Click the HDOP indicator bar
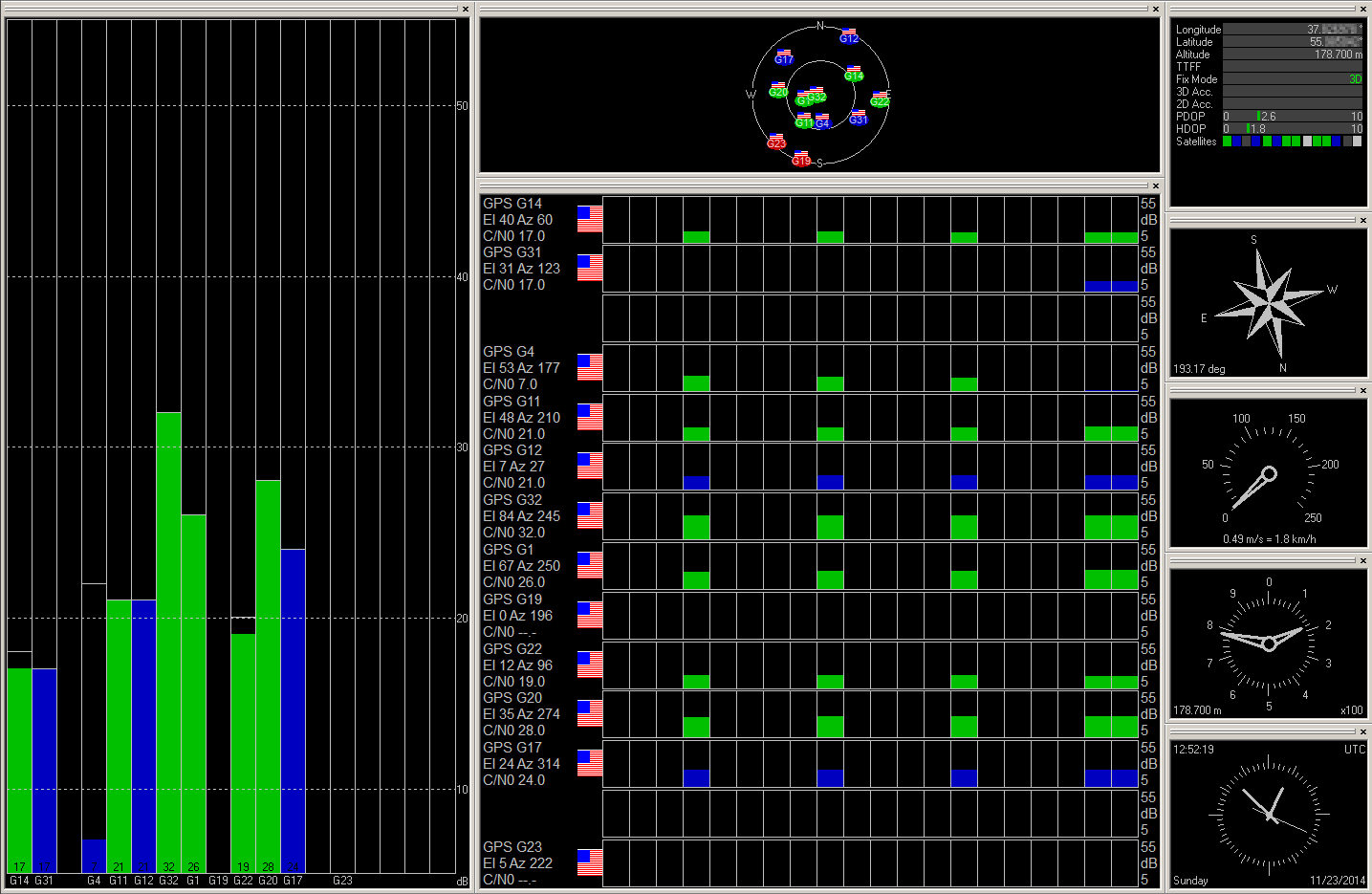This screenshot has height=894, width=1372. (1292, 129)
